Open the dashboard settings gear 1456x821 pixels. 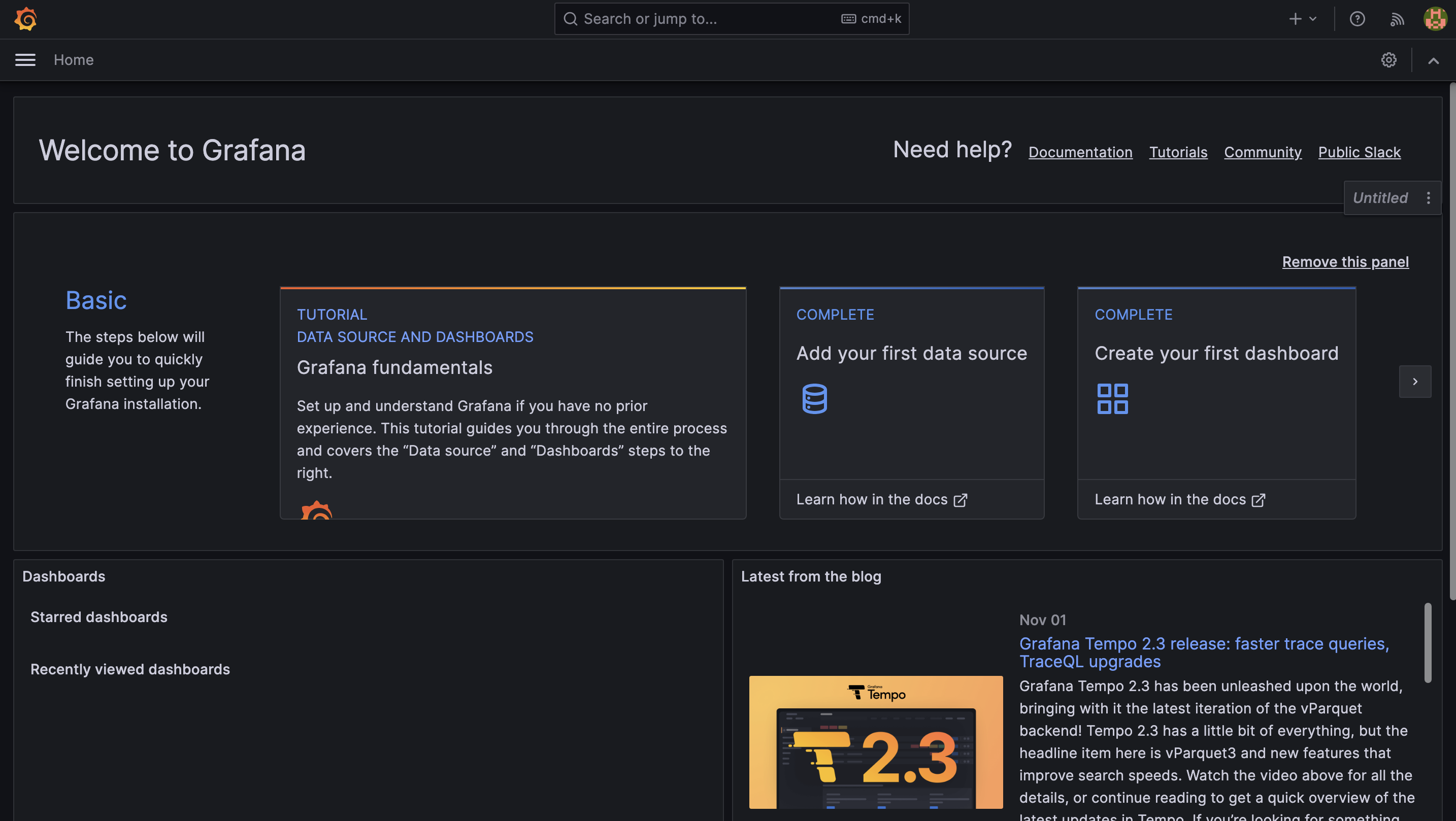[x=1389, y=60]
